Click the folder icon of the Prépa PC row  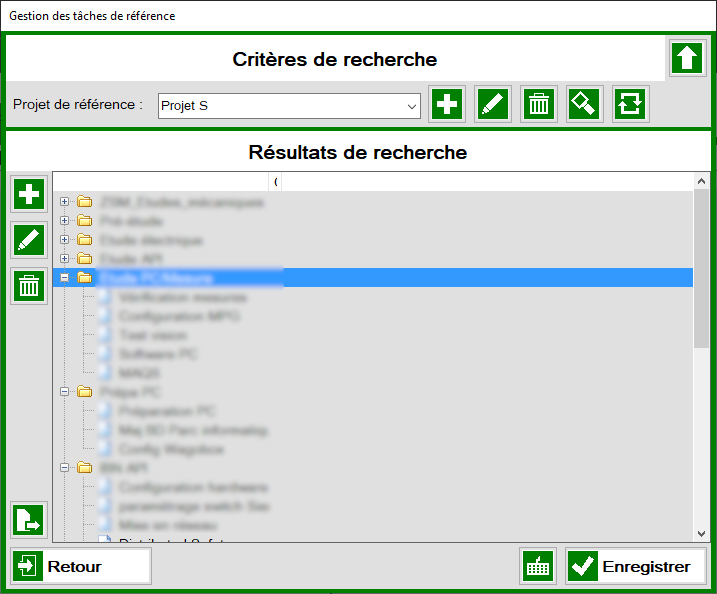[85, 392]
